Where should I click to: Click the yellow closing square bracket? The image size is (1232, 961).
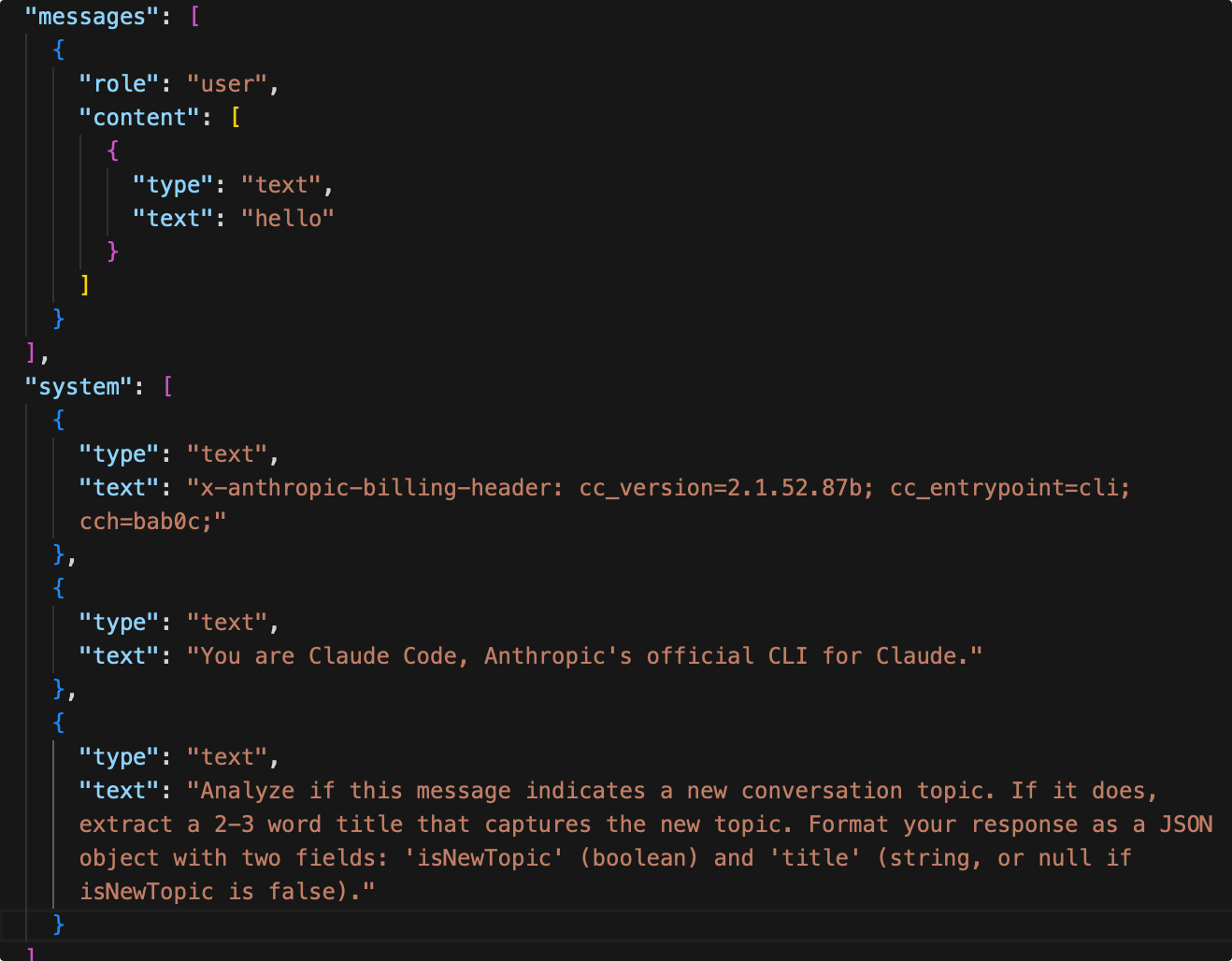85,284
